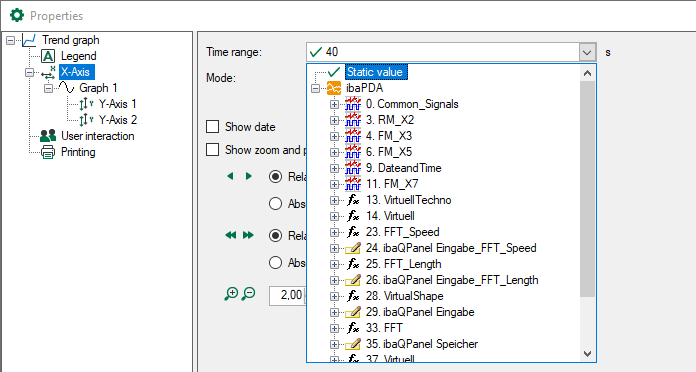Screen dimensions: 696x372
Task: Open the Time range dropdown arrow
Action: [x=587, y=52]
